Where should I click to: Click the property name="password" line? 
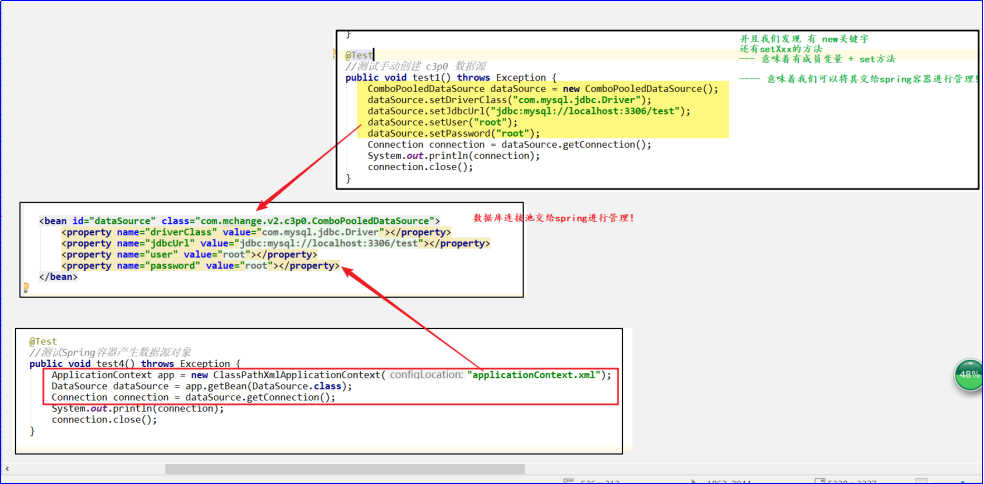200,266
